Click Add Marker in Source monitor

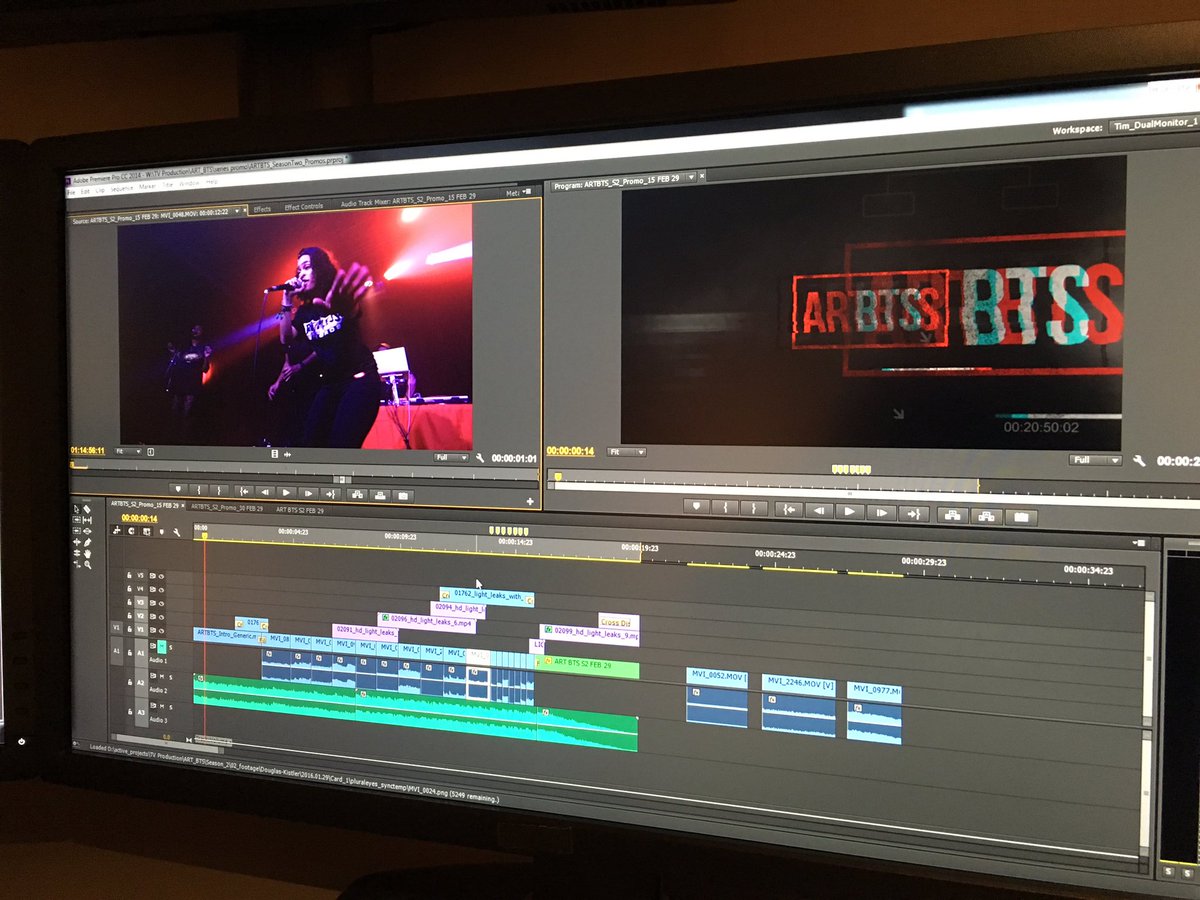pos(178,491)
